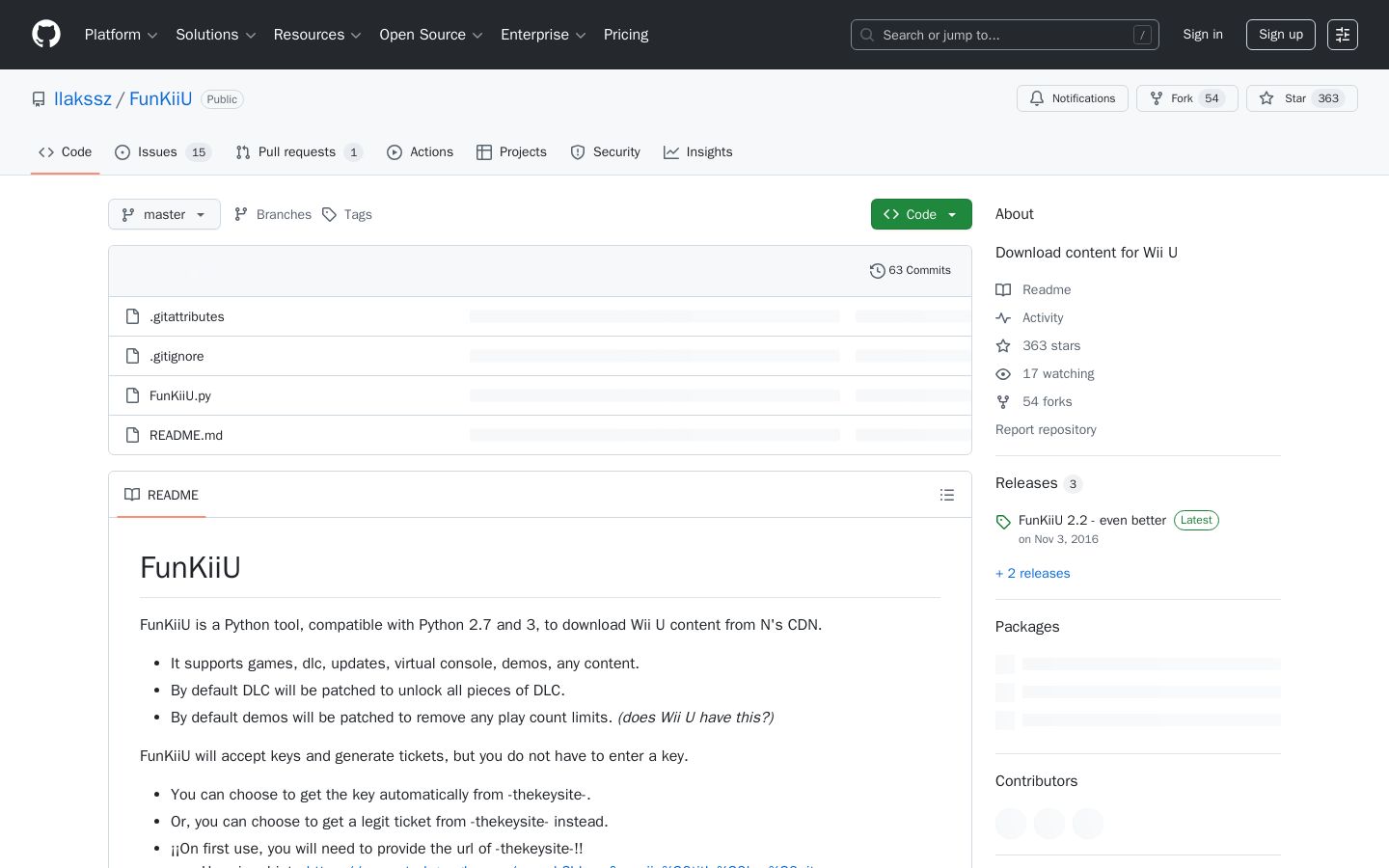The height and width of the screenshot is (868, 1389).
Task: Open the command palette icon button
Action: [1343, 35]
